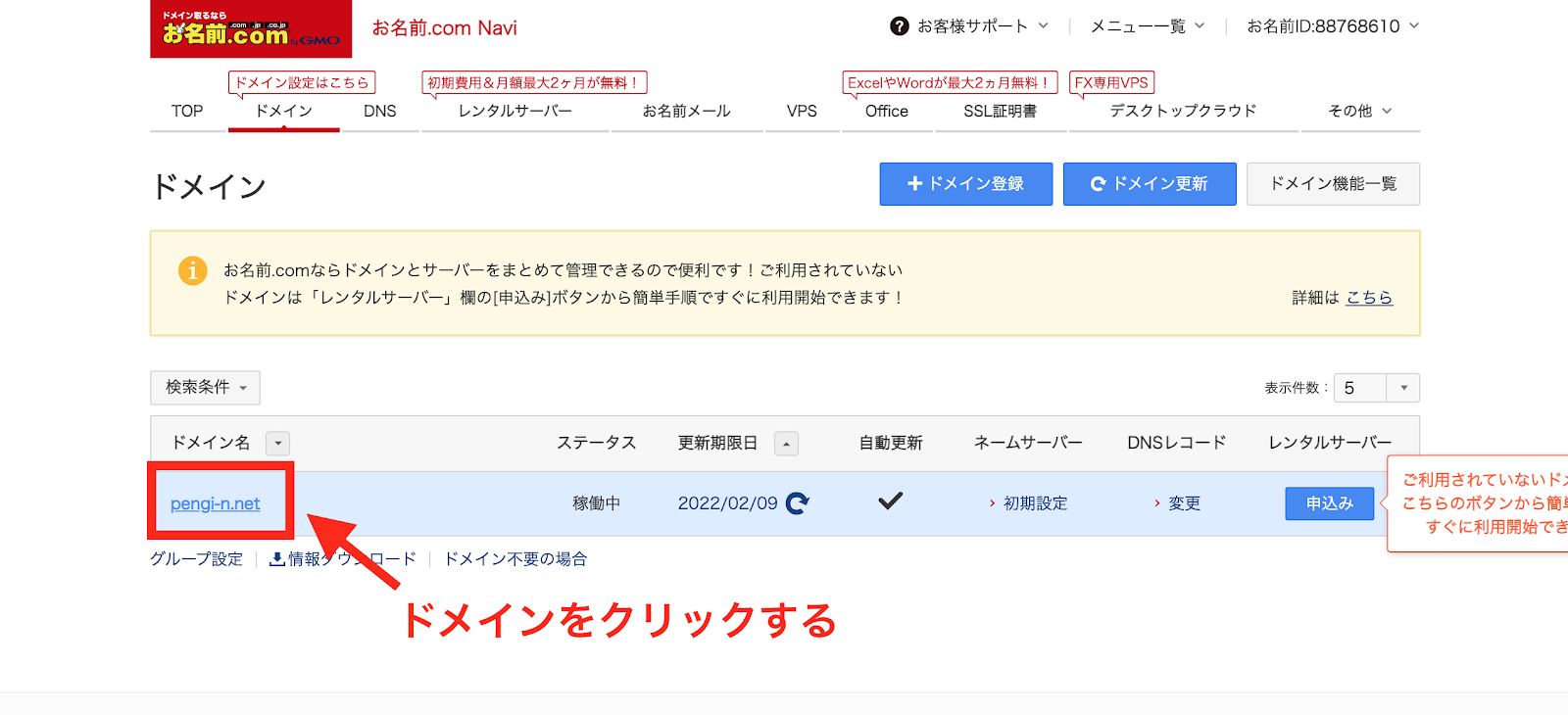Screen dimensions: 1568x715
Task: Open the pengi-n.net domain link
Action: 216,503
